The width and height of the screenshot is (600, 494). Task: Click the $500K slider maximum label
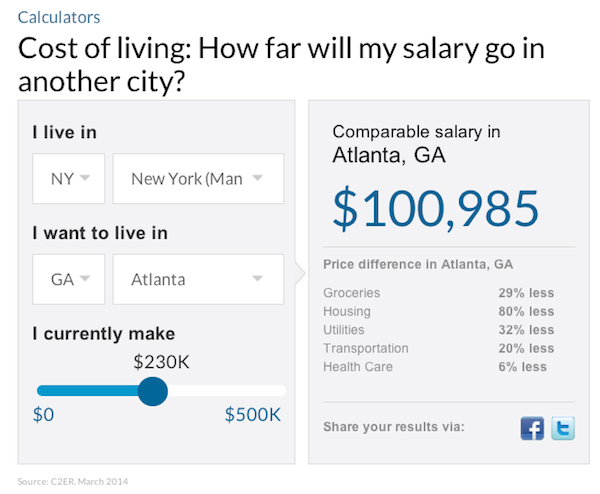click(x=253, y=414)
